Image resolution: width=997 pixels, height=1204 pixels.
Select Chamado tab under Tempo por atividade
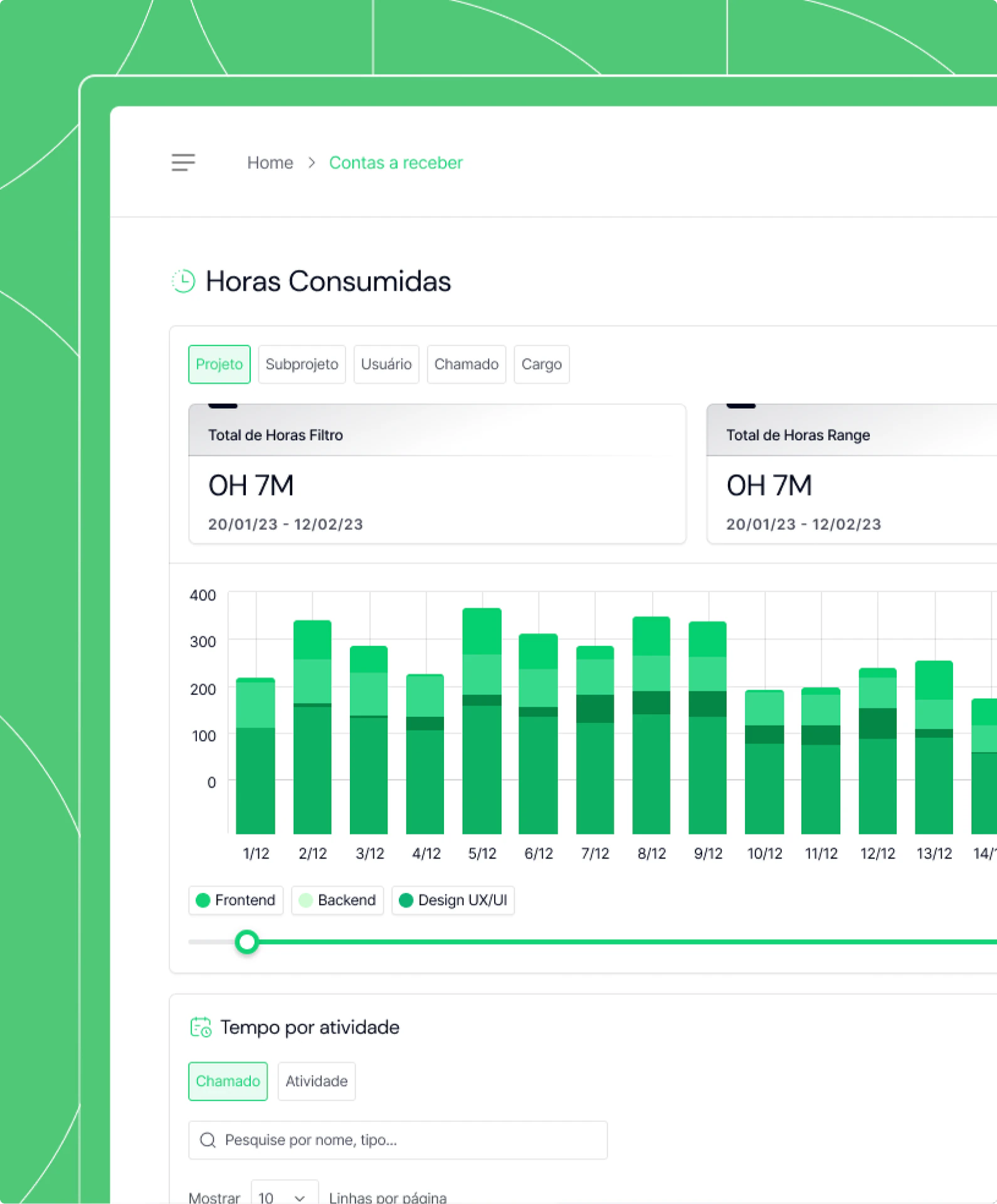pos(228,1081)
